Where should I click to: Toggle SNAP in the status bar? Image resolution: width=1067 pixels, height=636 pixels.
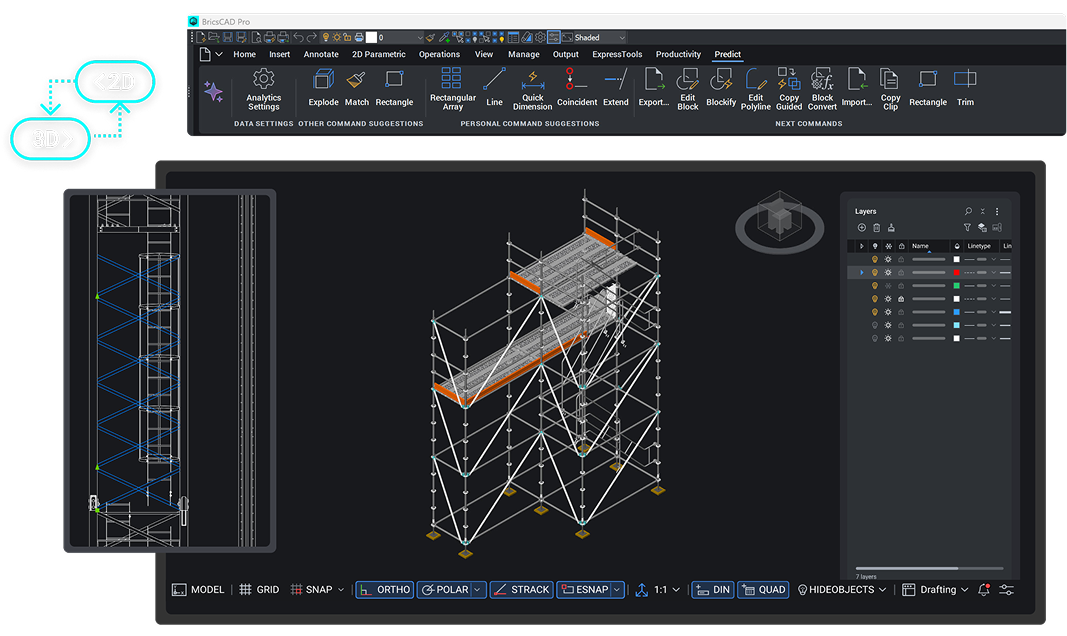[x=312, y=590]
